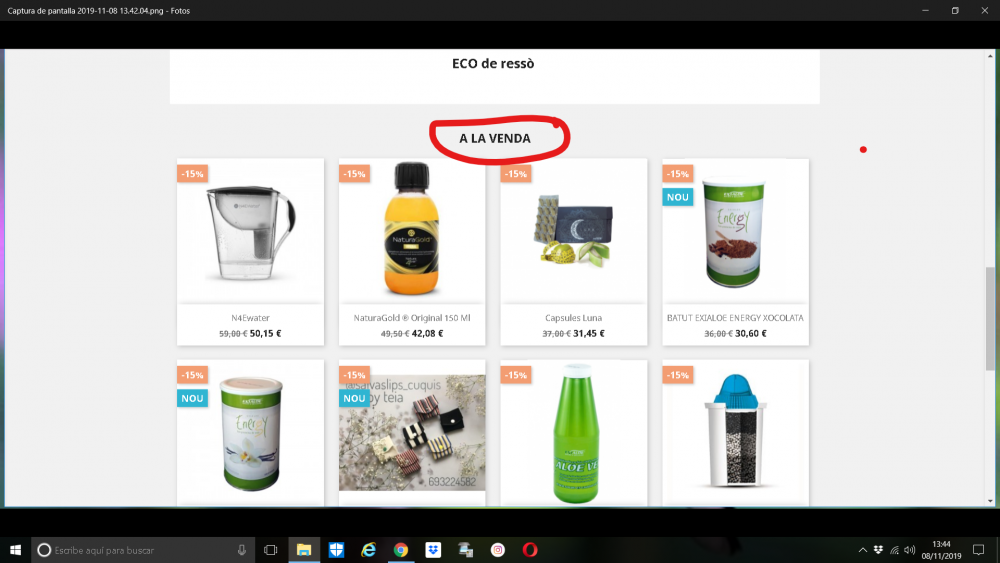The image size is (1000, 563).
Task: Click the crossed-out '37,00 €' old price
Action: point(556,333)
